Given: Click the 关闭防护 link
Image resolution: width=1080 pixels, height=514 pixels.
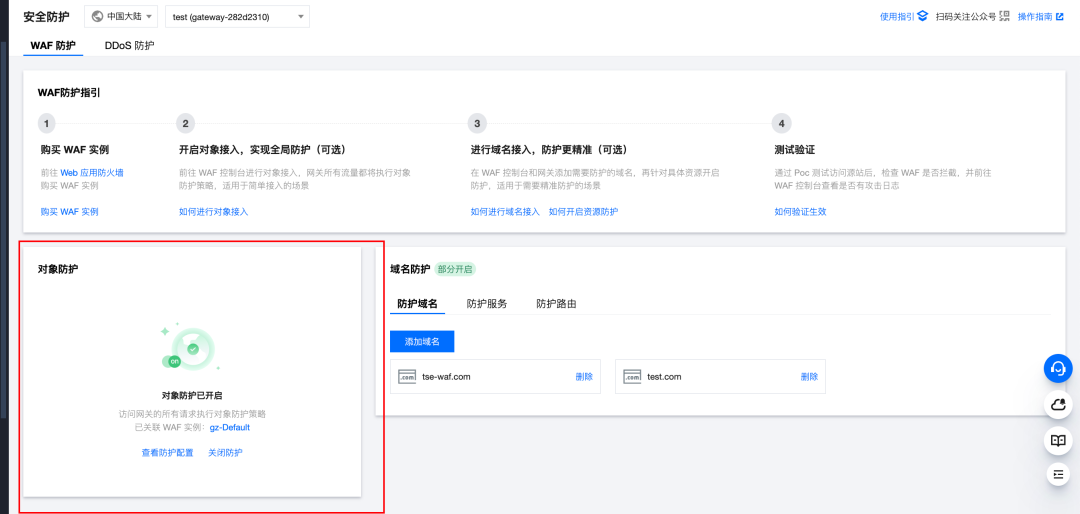Looking at the screenshot, I should [225, 453].
